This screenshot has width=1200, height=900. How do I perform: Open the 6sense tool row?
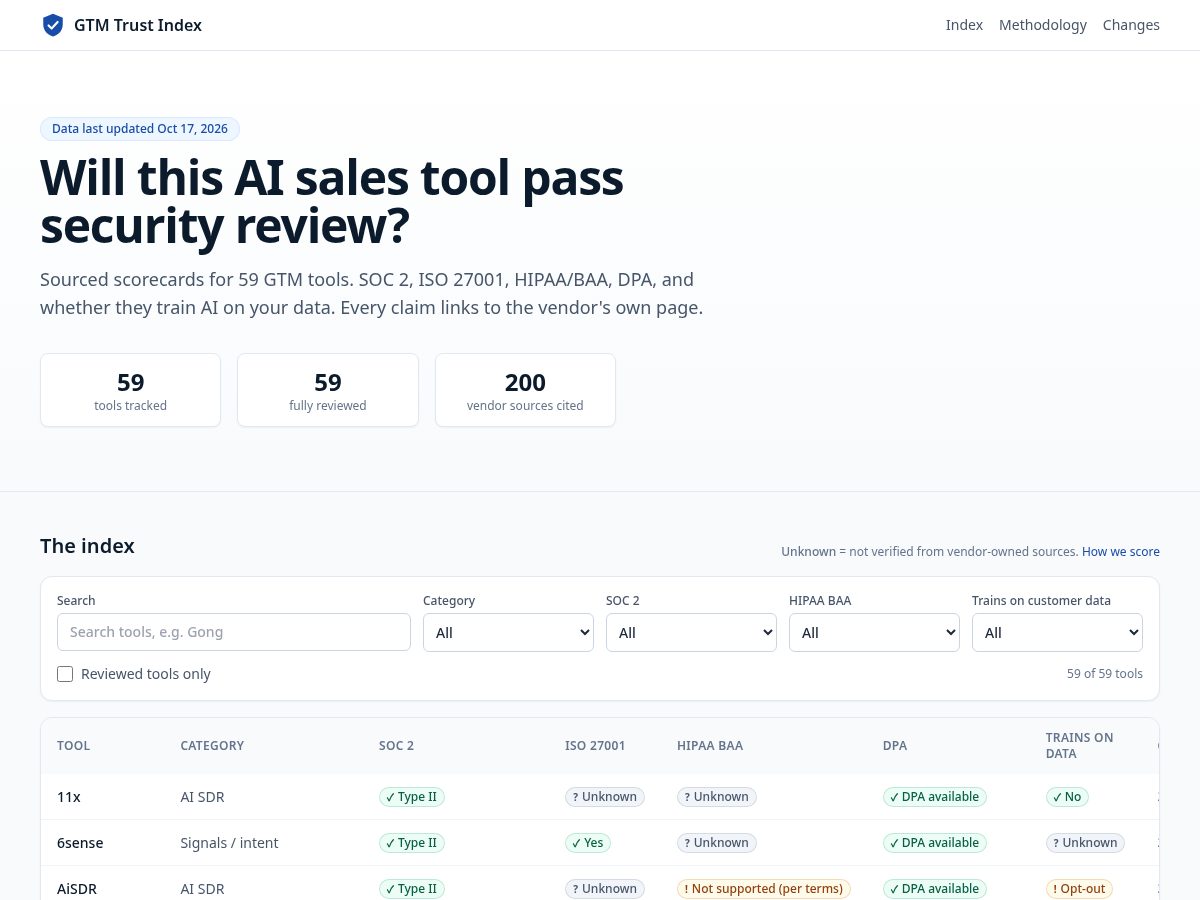[x=600, y=843]
